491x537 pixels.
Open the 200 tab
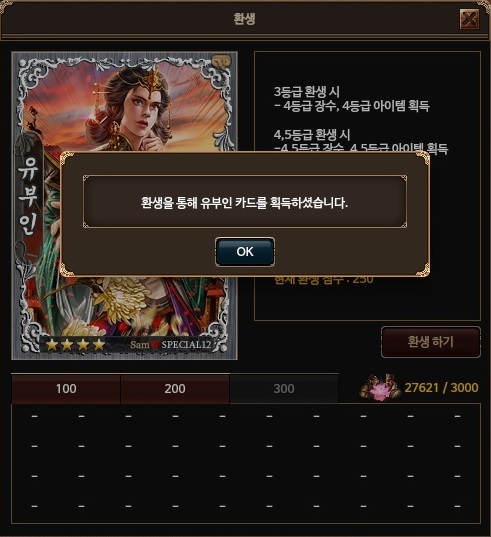click(175, 389)
